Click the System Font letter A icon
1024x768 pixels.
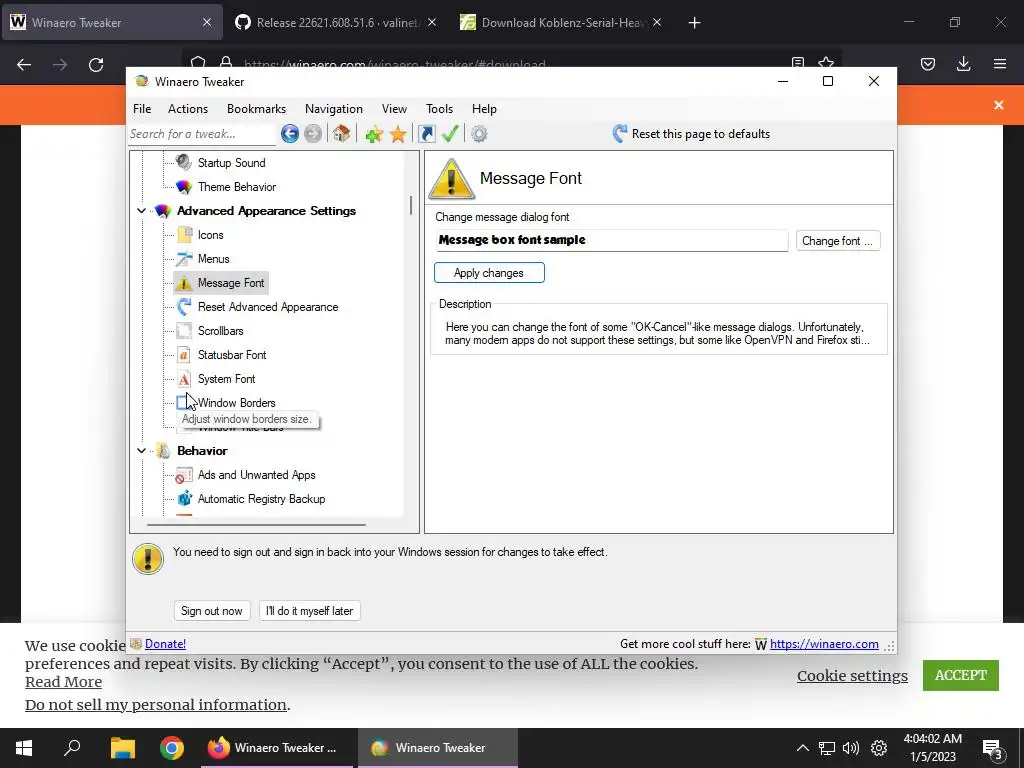point(184,379)
